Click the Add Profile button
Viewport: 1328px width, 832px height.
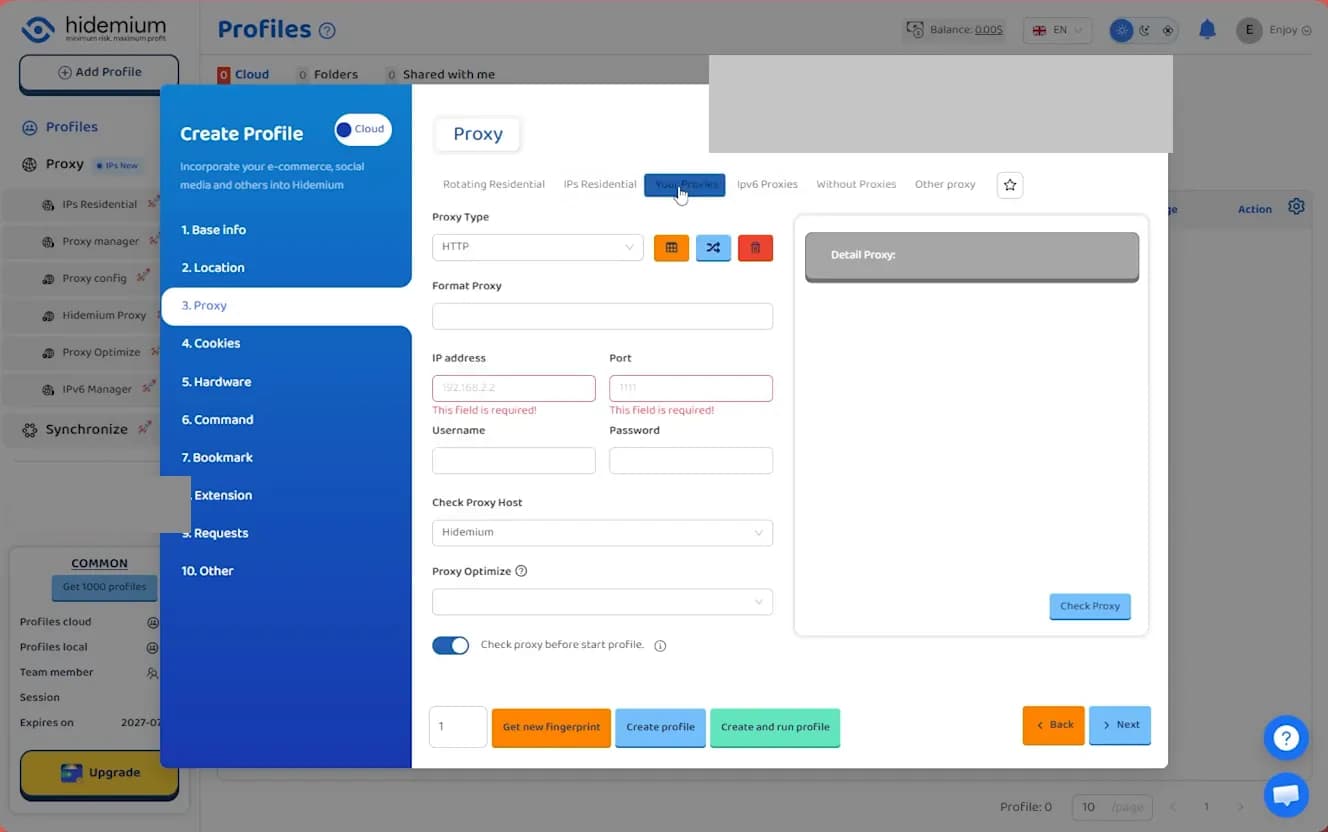99,73
